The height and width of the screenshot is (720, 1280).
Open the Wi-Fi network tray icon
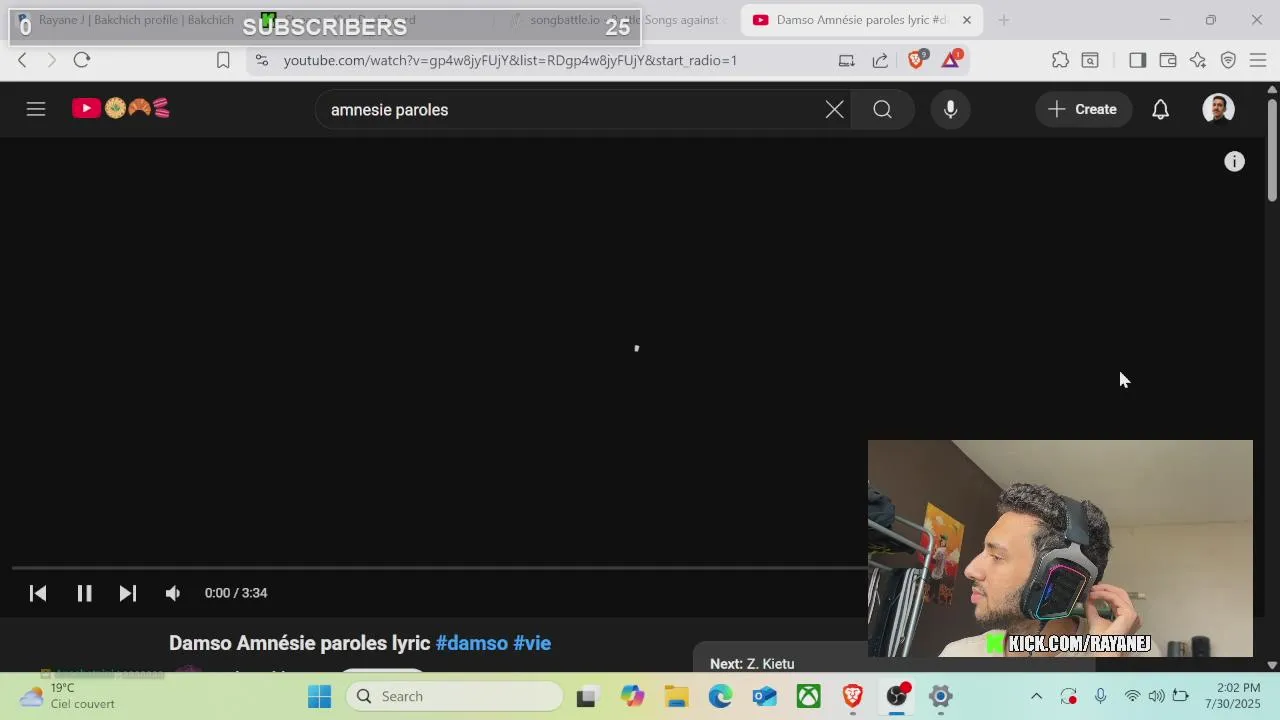pyautogui.click(x=1132, y=696)
